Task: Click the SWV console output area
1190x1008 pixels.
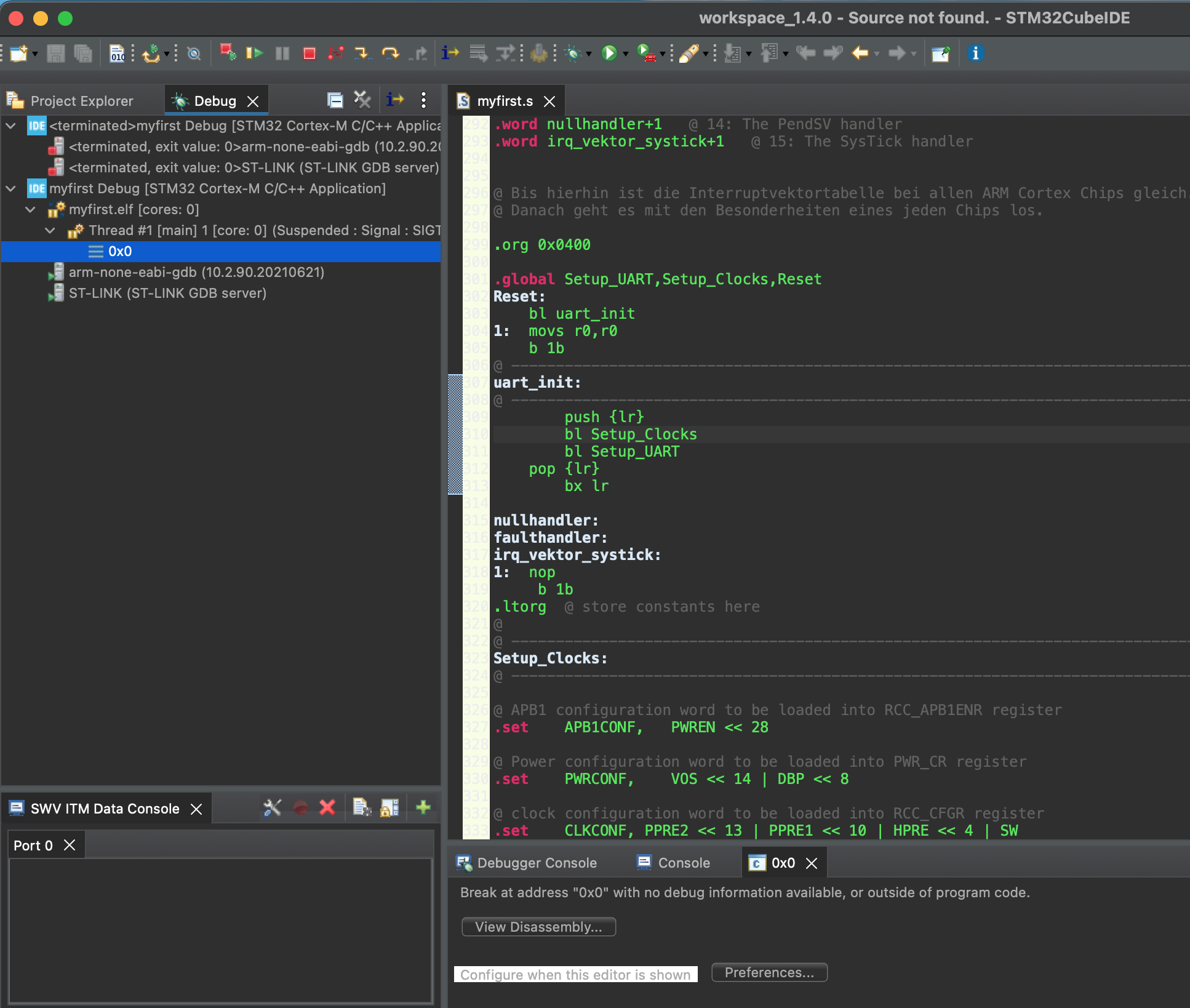Action: click(x=220, y=930)
